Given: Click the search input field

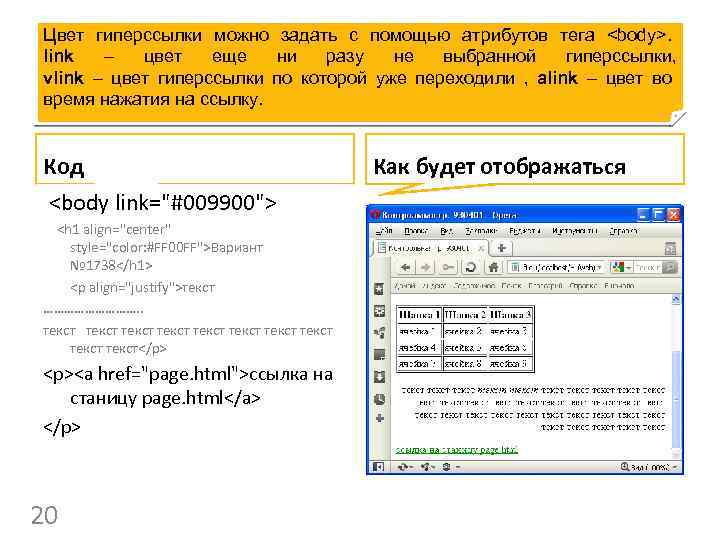Looking at the screenshot, I should [647, 267].
